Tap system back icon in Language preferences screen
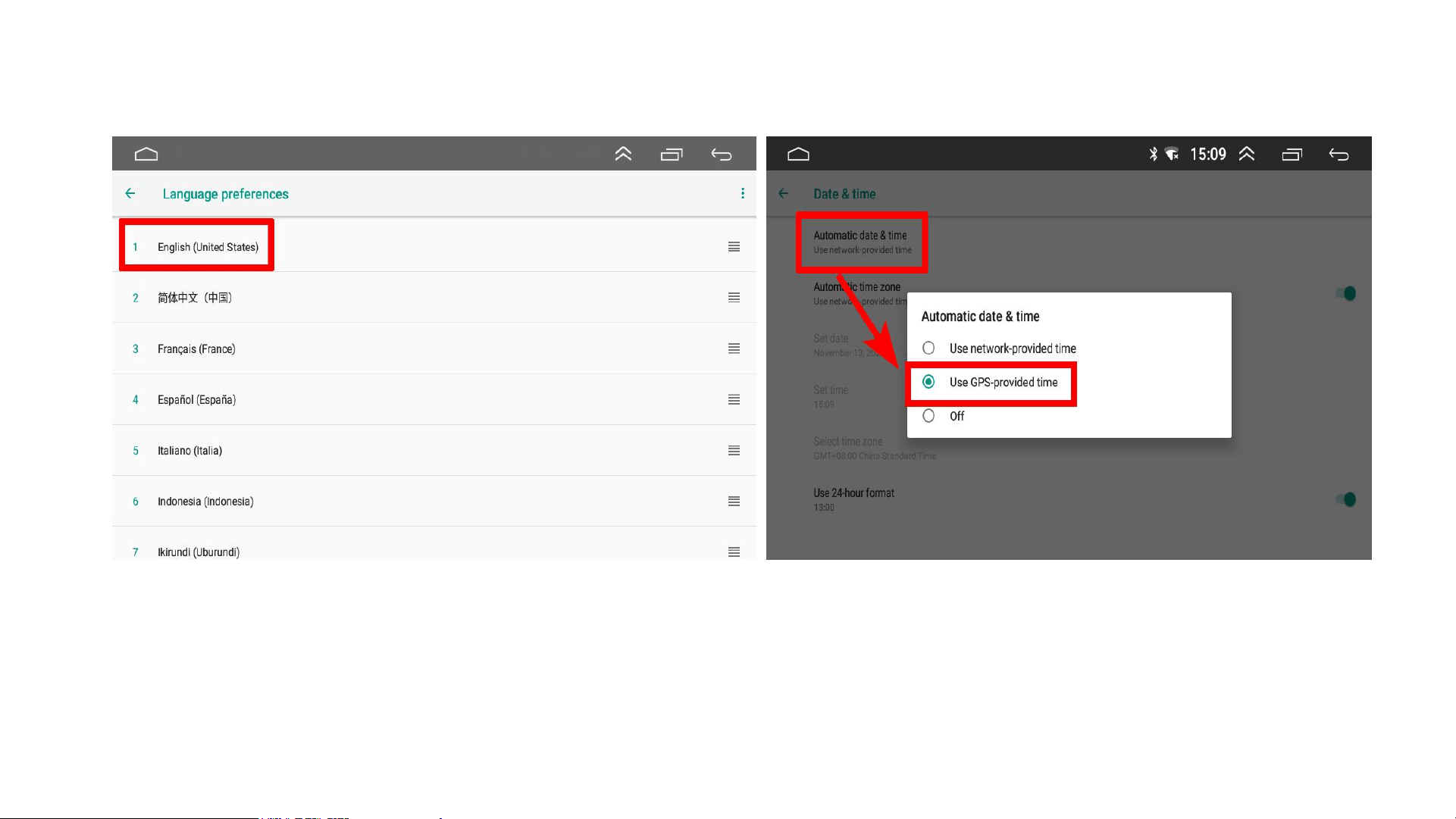Viewport: 1456px width, 819px height. [x=722, y=155]
